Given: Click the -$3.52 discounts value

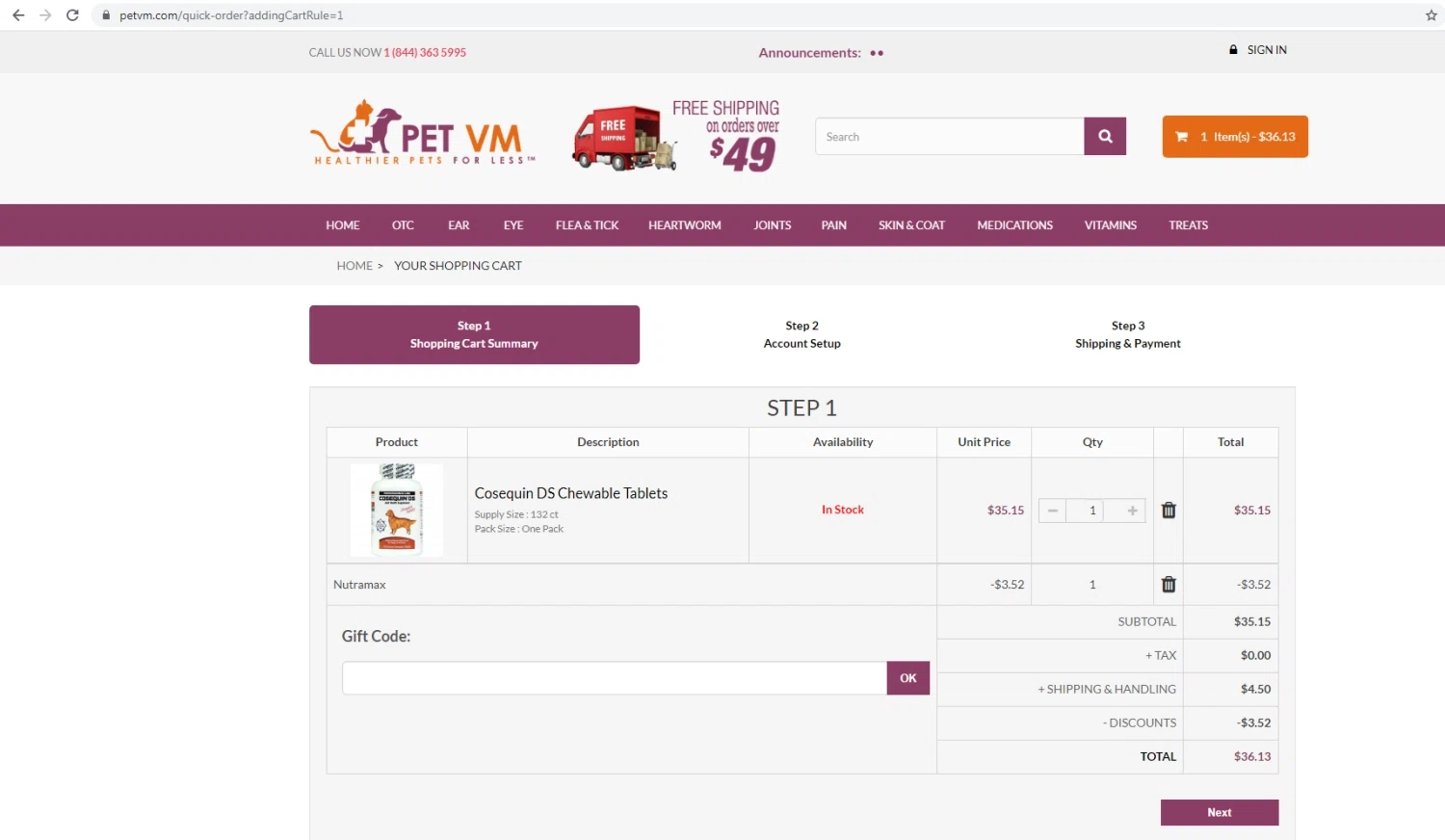Looking at the screenshot, I should [1253, 723].
